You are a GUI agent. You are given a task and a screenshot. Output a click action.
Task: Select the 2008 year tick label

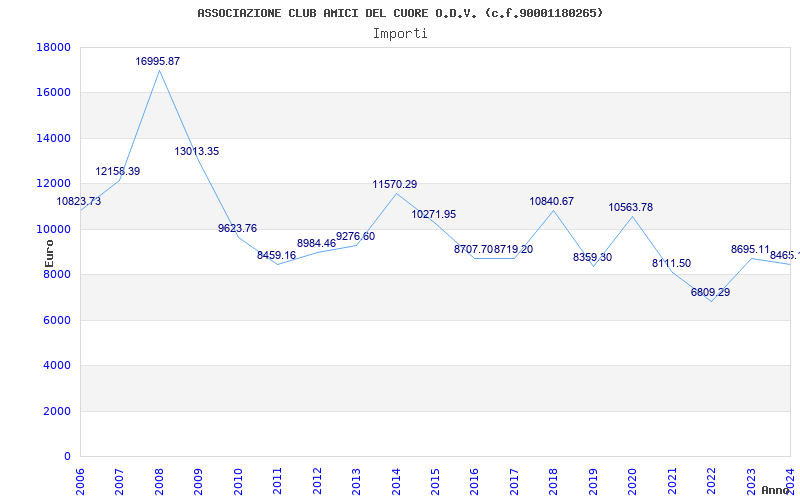point(159,479)
